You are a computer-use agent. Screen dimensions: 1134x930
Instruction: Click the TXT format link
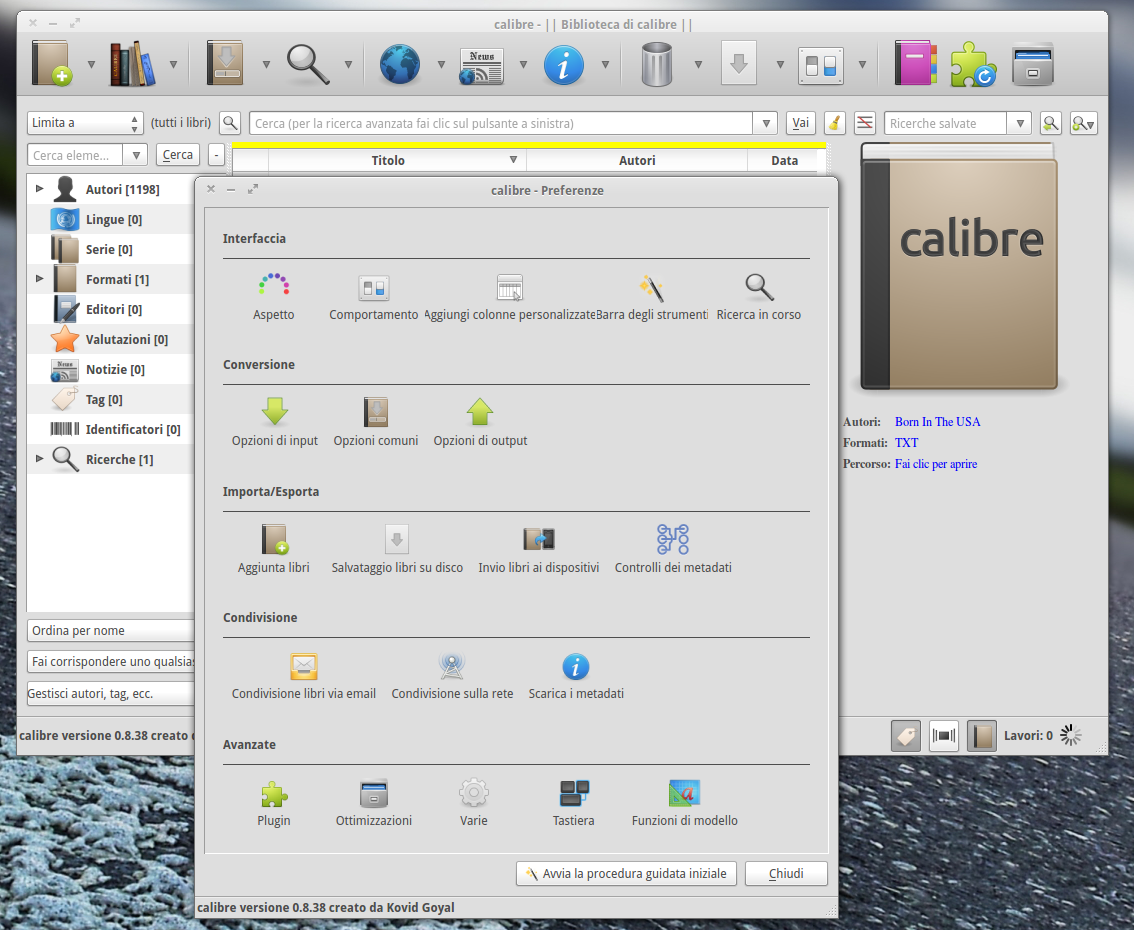tap(906, 443)
